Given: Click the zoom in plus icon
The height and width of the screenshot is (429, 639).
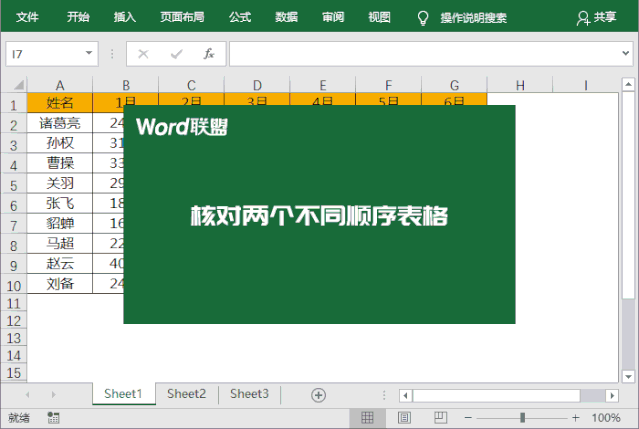Looking at the screenshot, I should 575,418.
